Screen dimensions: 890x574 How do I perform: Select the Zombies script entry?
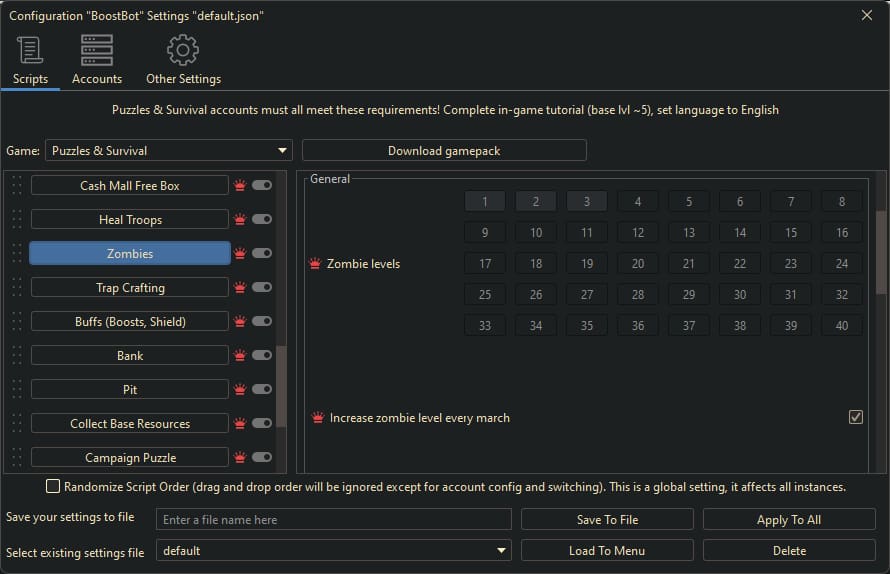pos(130,253)
